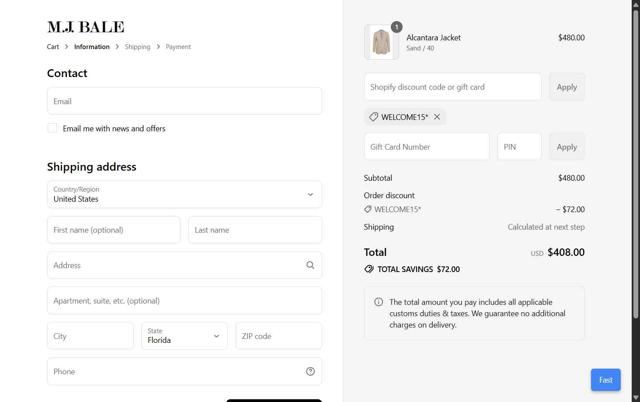Click the First name (optional) field

click(x=113, y=230)
